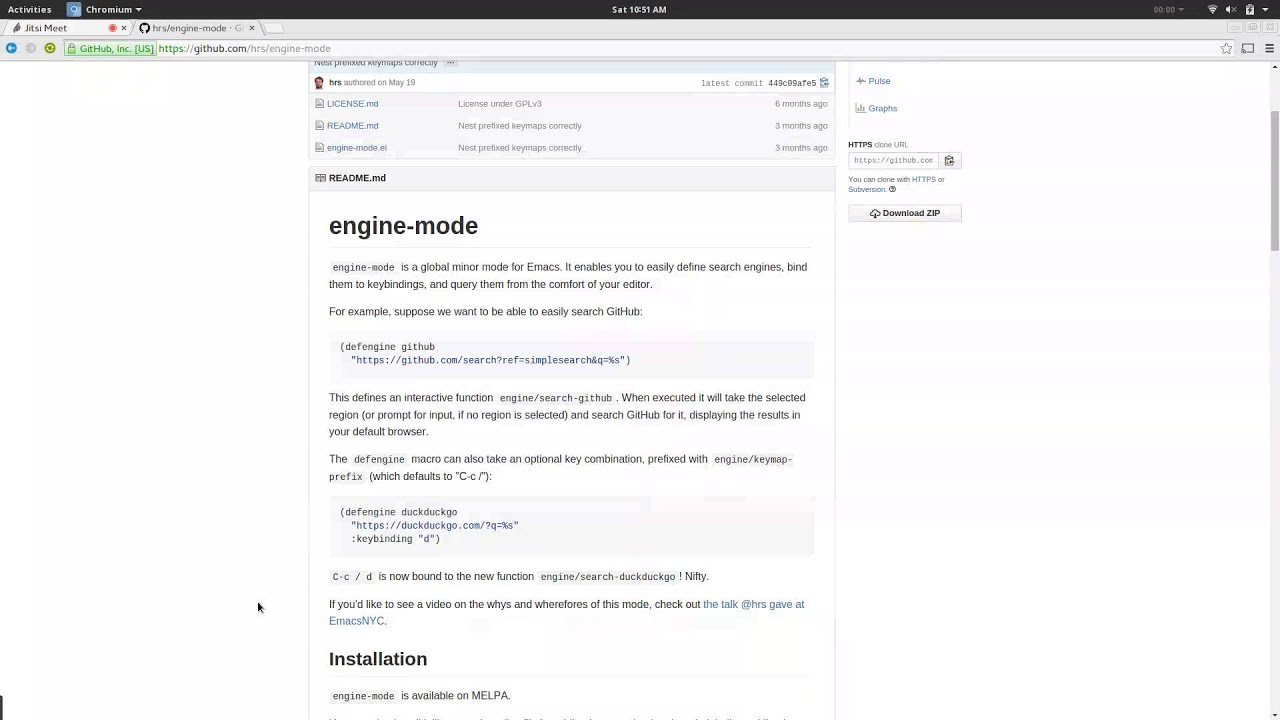This screenshot has width=1280, height=720.
Task: Open README.md row's 'Nest prefixed keymaps correctly' commit
Action: coord(519,126)
